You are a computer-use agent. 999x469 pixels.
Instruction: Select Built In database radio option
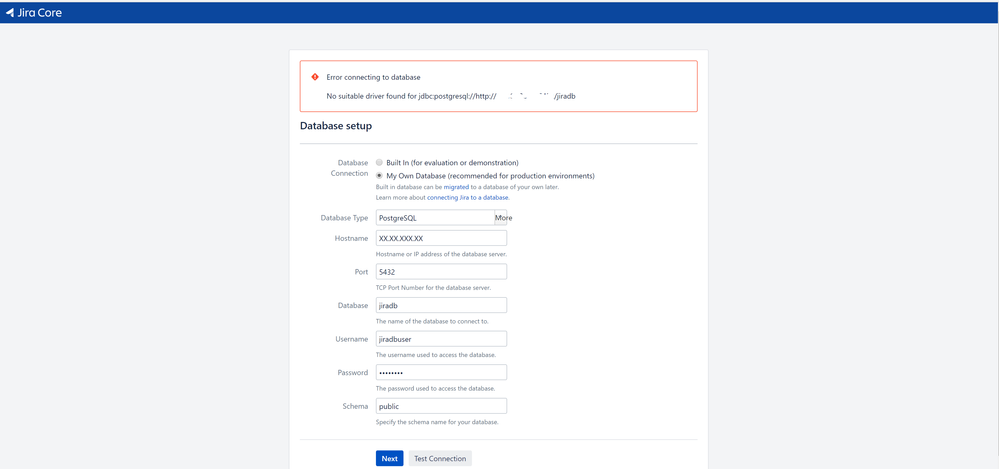coord(379,162)
